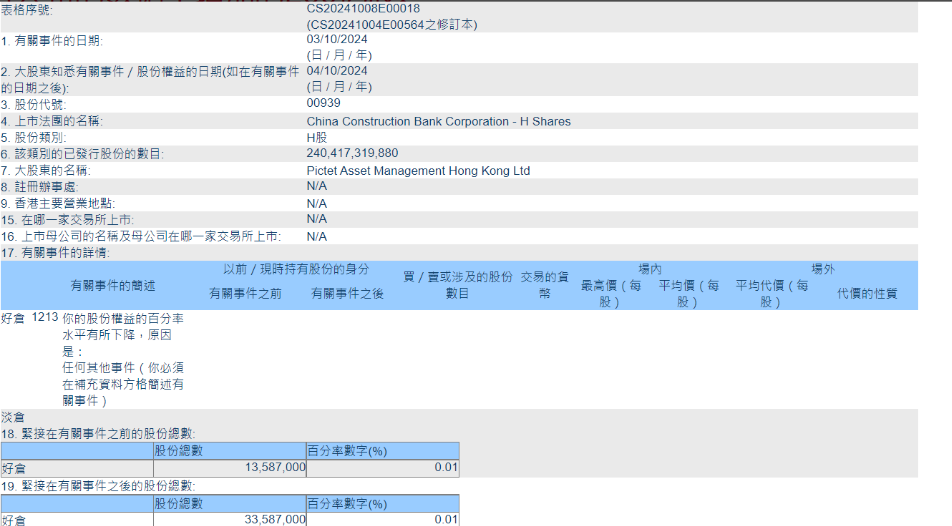The width and height of the screenshot is (952, 526).
Task: Click Pictet Asset Management Hong Kong Ltd
Action: tap(418, 171)
